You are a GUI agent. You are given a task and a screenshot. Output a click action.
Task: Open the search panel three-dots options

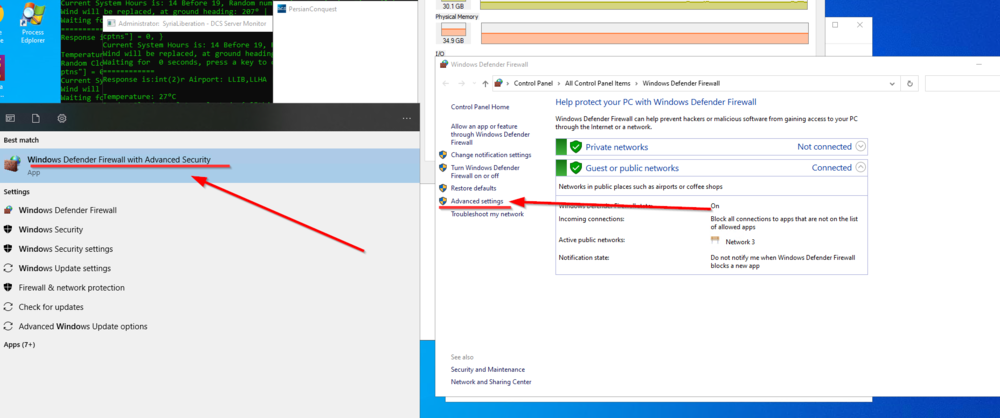click(x=407, y=118)
